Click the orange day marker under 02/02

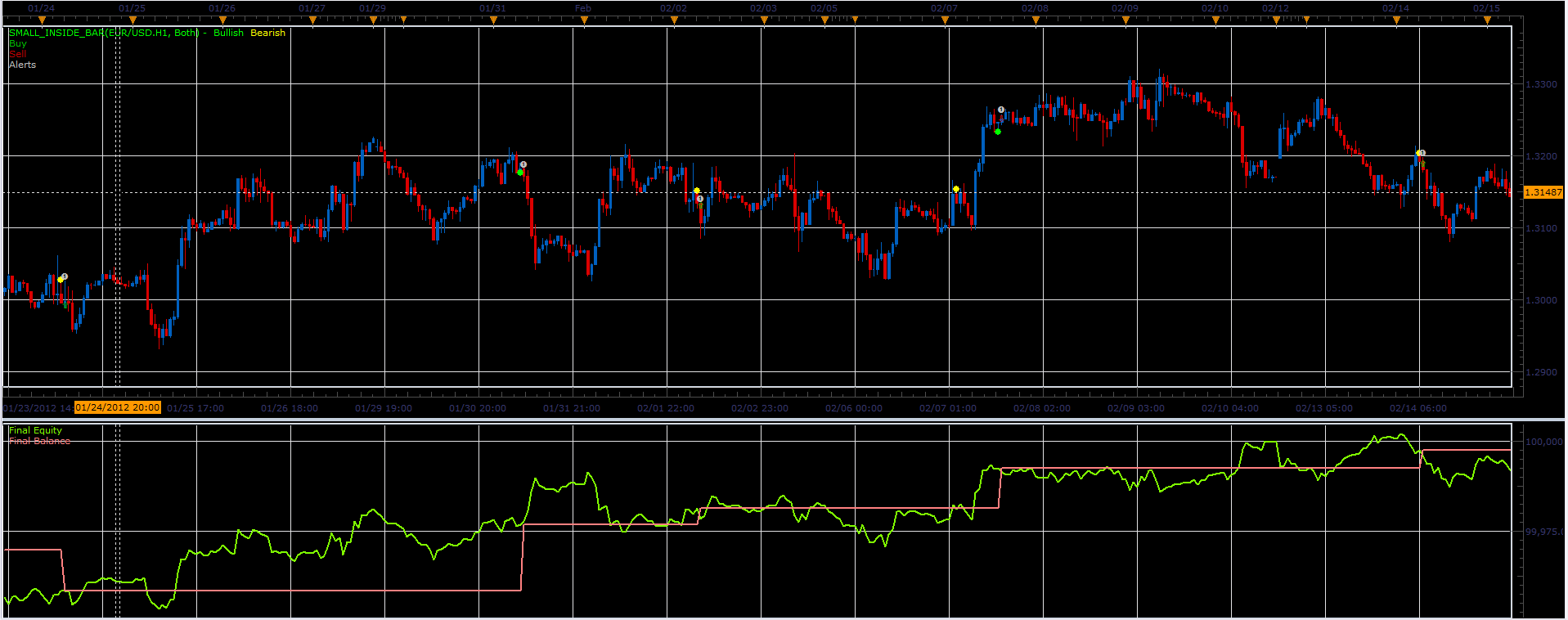[x=674, y=20]
